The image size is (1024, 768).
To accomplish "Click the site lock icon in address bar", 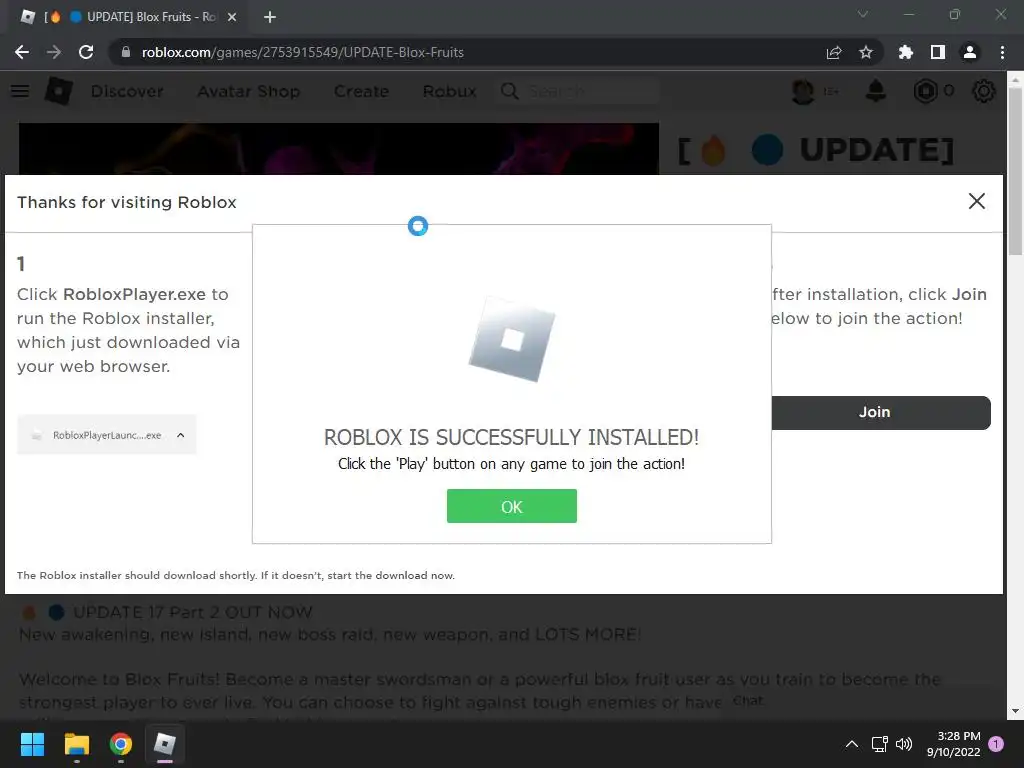I will [126, 52].
